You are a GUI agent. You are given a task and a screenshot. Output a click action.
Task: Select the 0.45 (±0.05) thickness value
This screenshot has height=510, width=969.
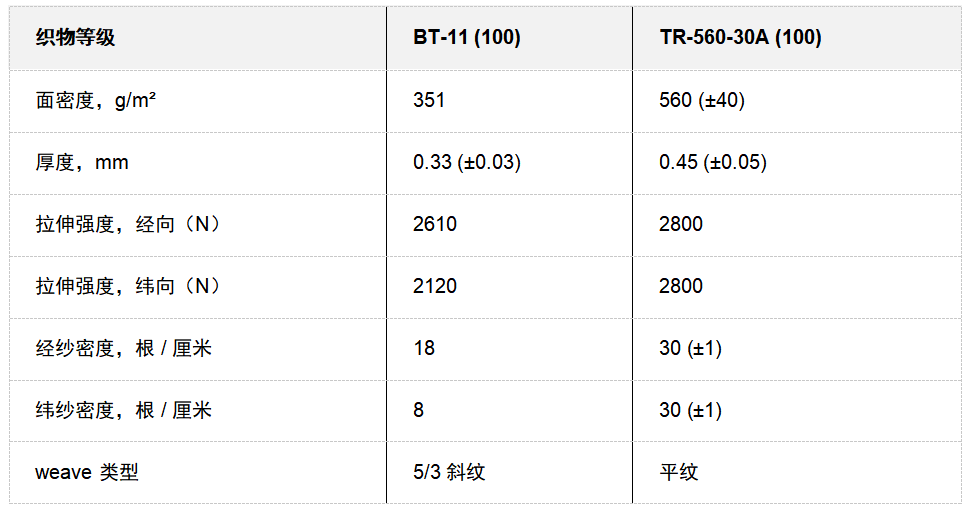pos(712,162)
